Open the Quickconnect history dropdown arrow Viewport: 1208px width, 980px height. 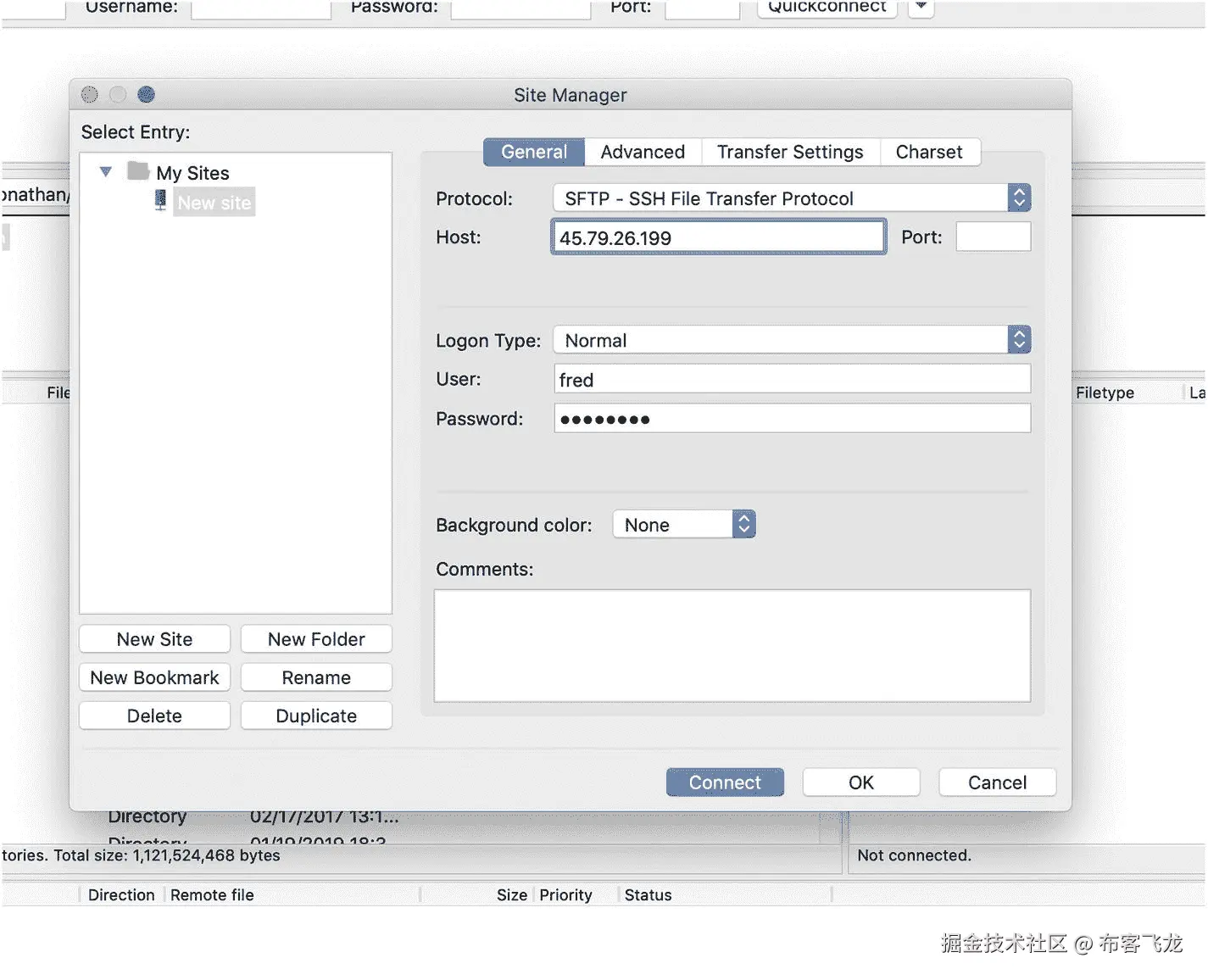tap(921, 7)
